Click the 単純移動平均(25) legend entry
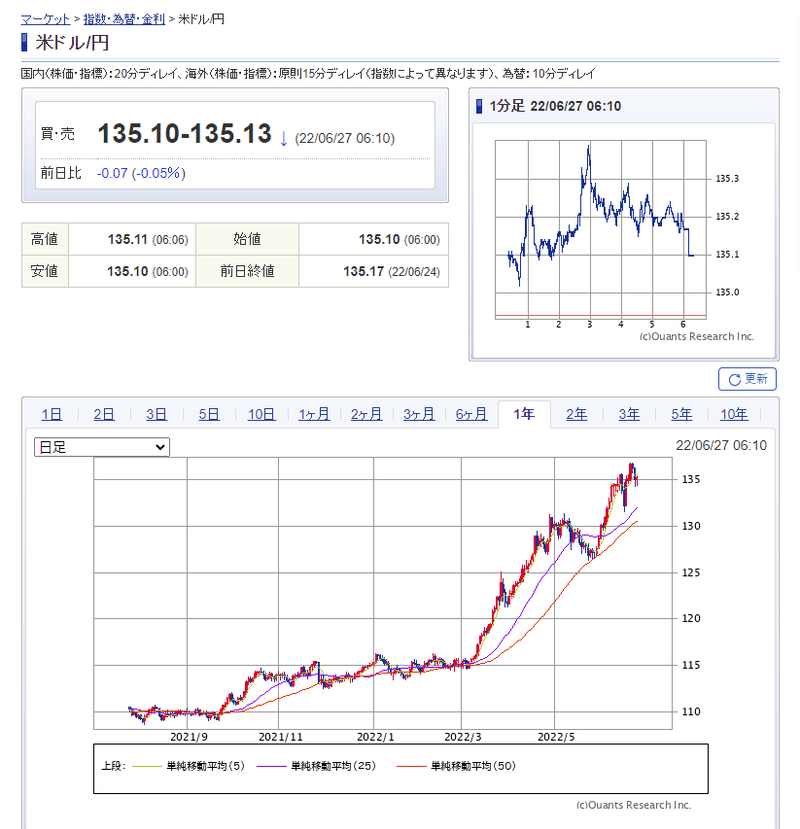The width and height of the screenshot is (800, 829). pos(316,766)
